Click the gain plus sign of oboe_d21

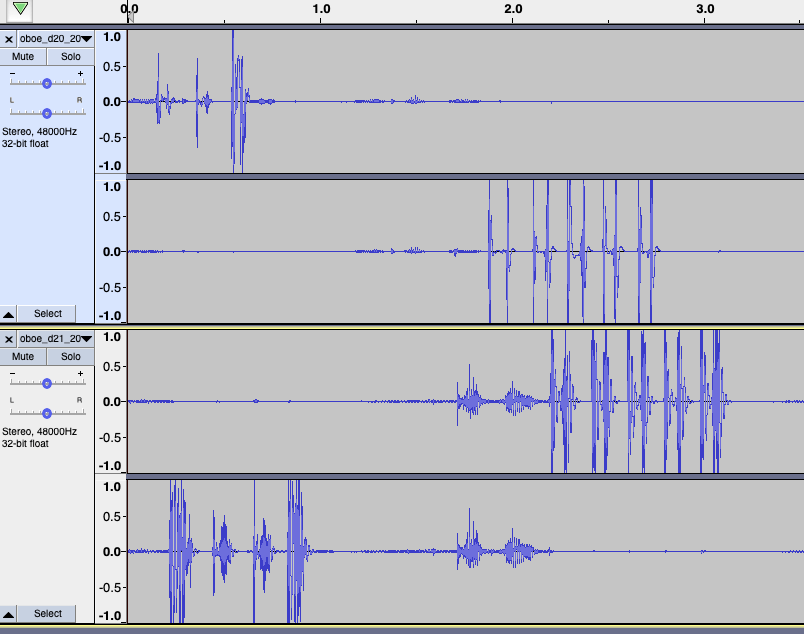pyautogui.click(x=81, y=373)
